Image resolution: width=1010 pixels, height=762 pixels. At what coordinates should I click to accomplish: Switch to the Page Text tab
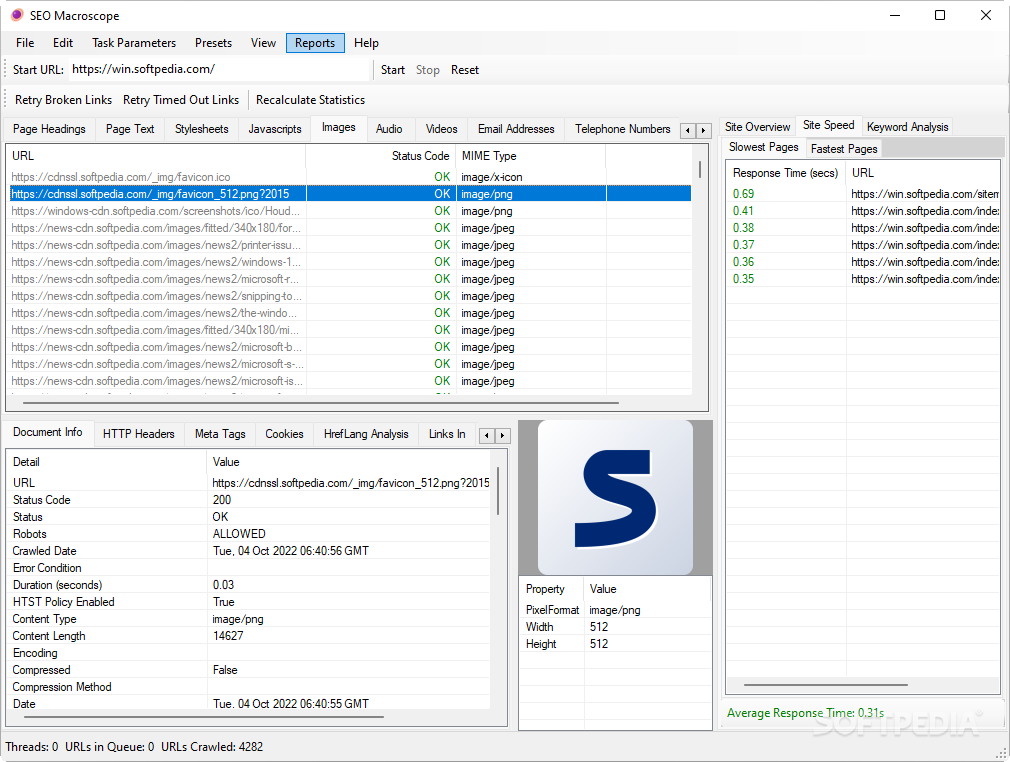(x=129, y=129)
